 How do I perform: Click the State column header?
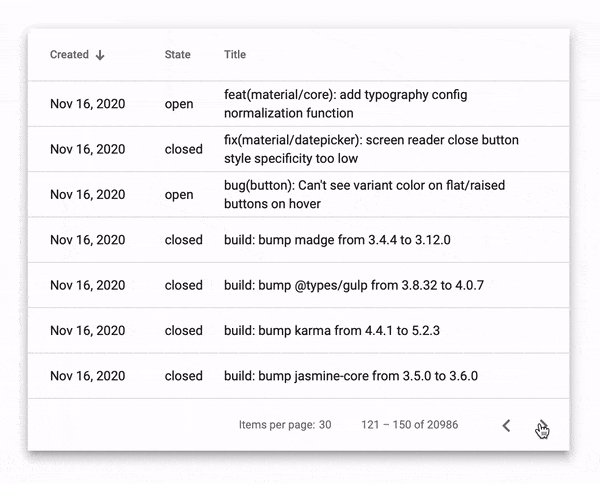(177, 55)
